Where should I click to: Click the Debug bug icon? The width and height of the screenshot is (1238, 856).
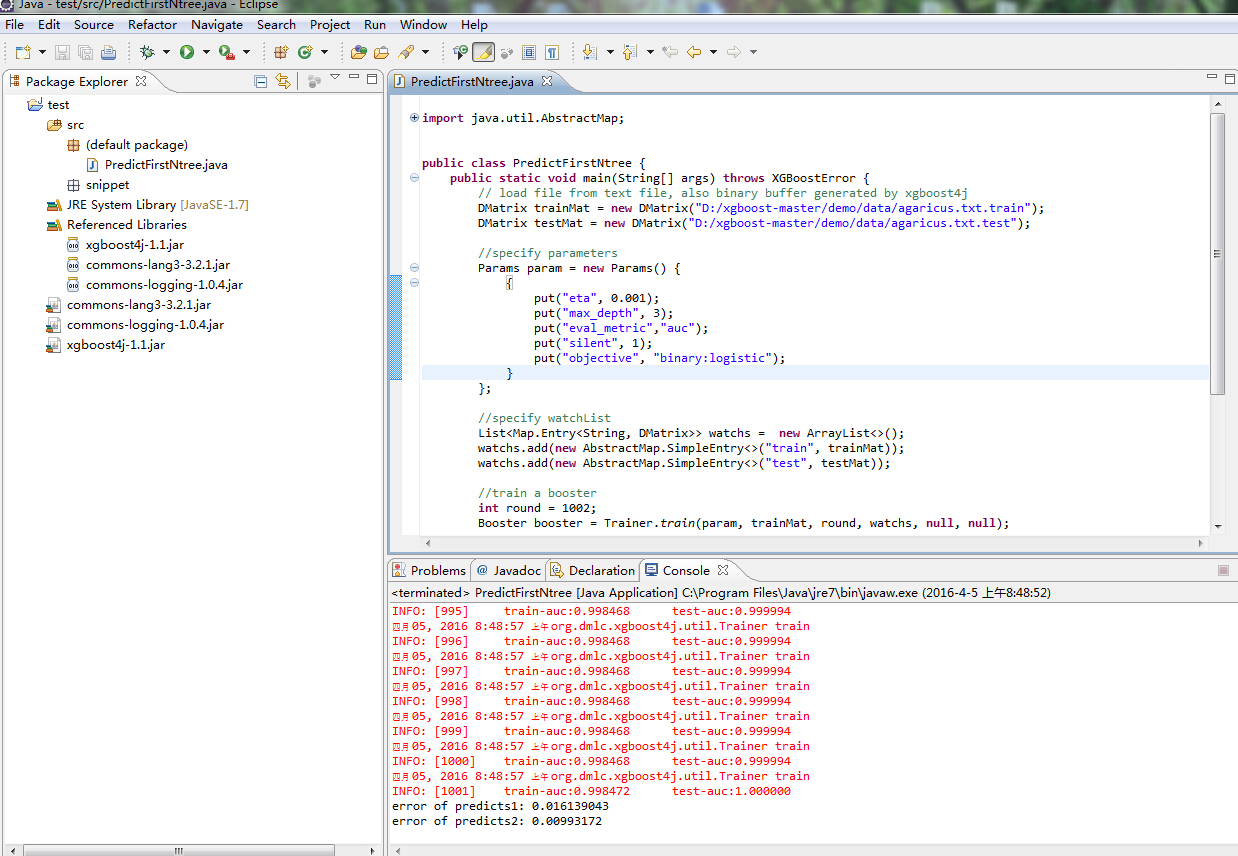pos(147,52)
